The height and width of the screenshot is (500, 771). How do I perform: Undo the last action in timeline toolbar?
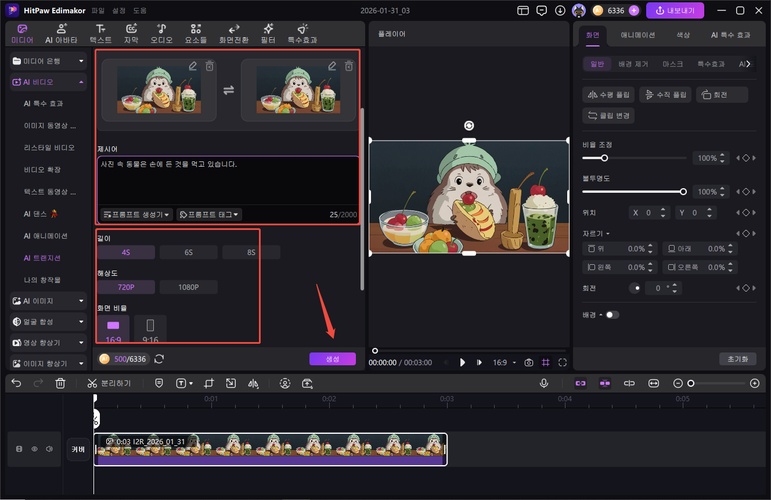tap(16, 383)
